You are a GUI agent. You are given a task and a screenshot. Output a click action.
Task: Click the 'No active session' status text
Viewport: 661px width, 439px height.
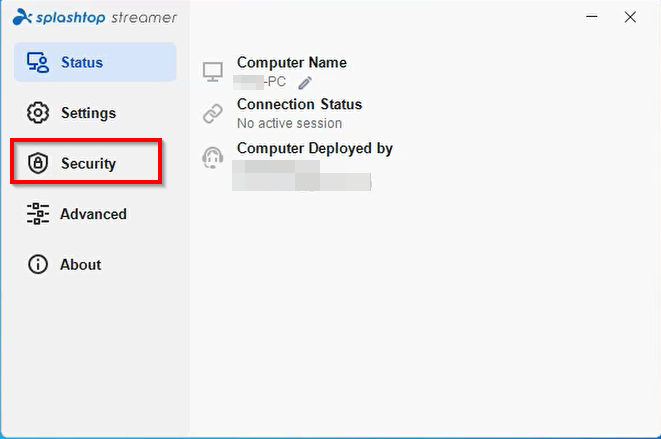(x=290, y=124)
